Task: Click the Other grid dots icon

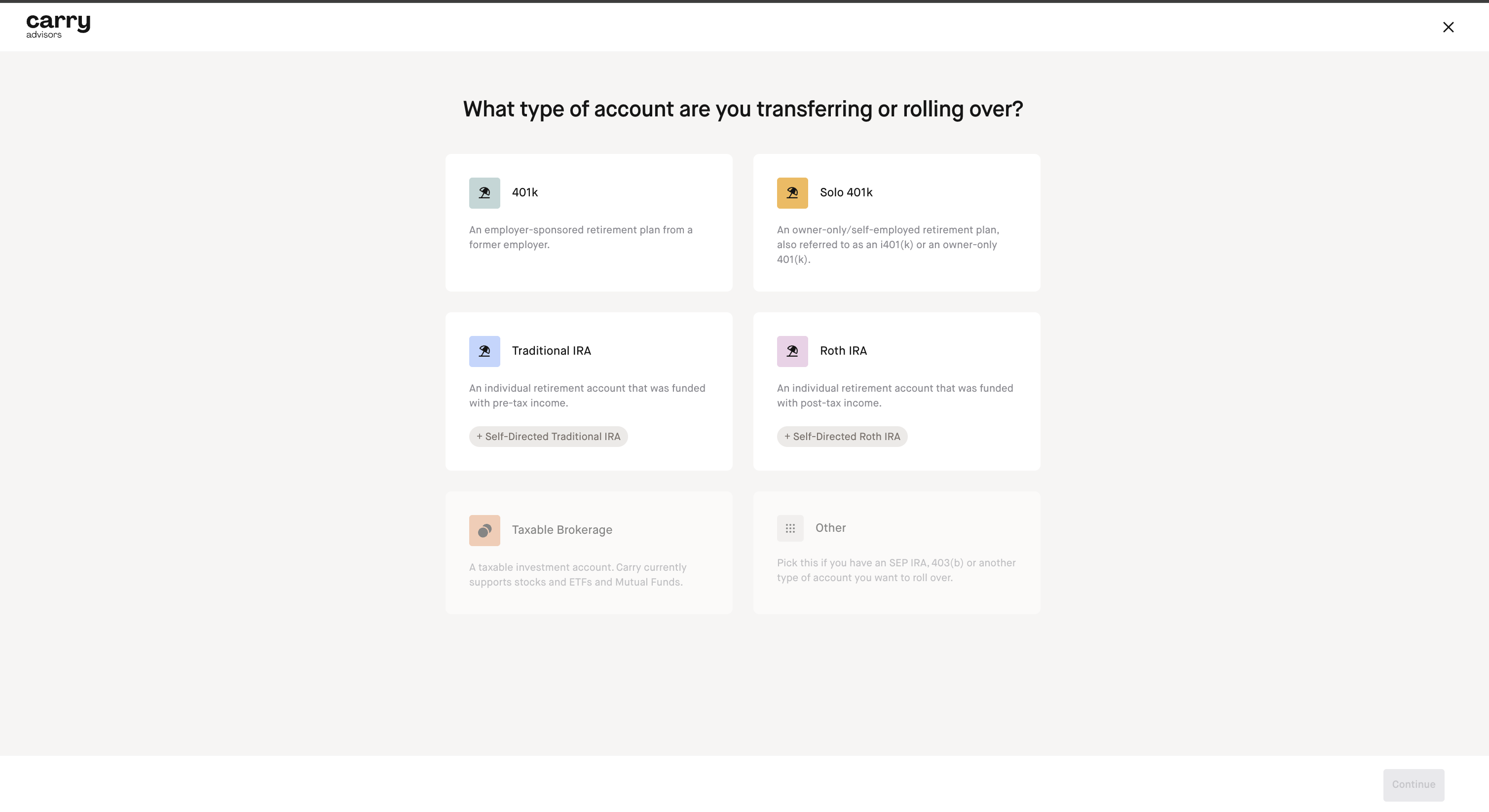Action: point(790,528)
